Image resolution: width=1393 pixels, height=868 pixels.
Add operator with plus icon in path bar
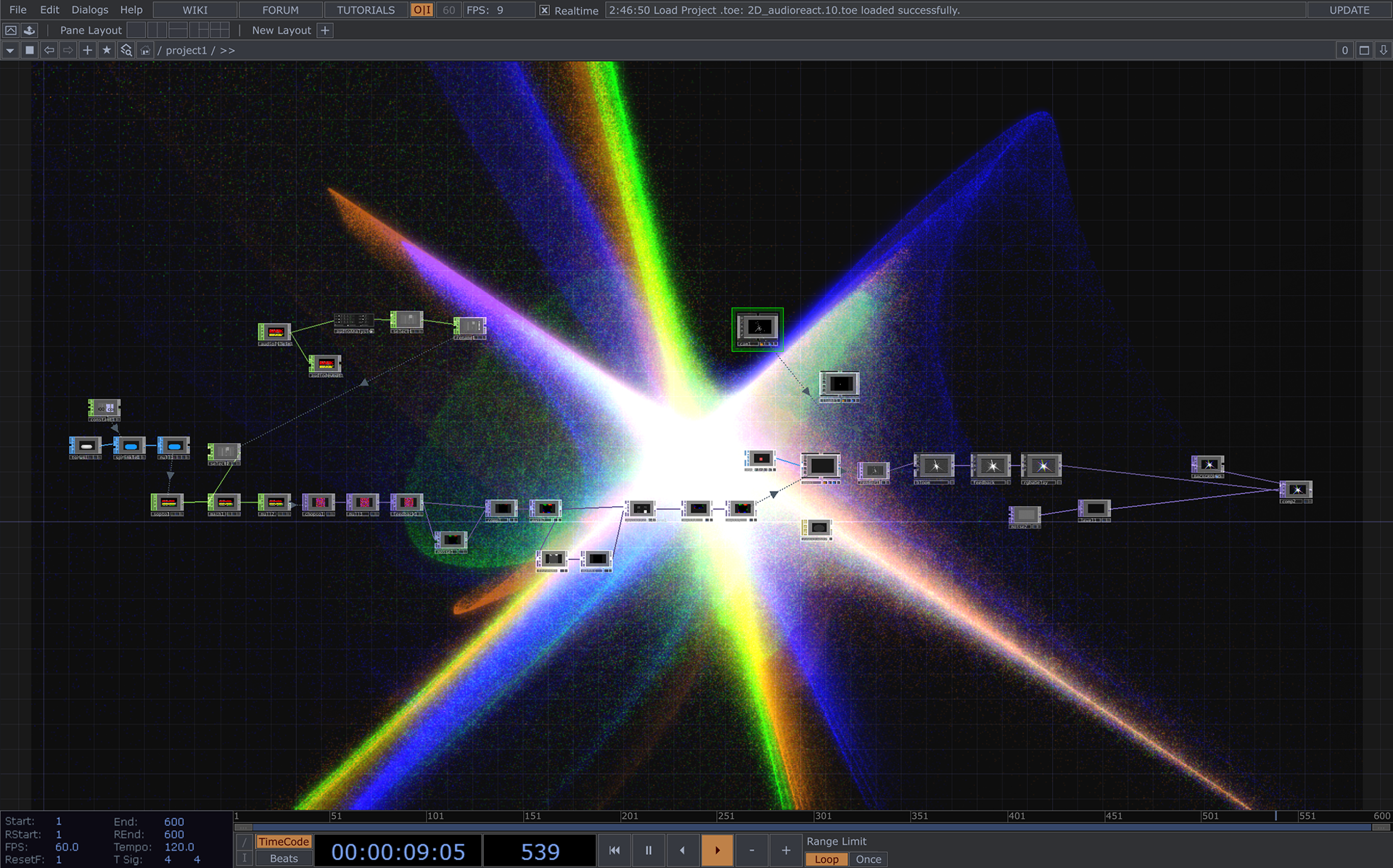pyautogui.click(x=87, y=50)
